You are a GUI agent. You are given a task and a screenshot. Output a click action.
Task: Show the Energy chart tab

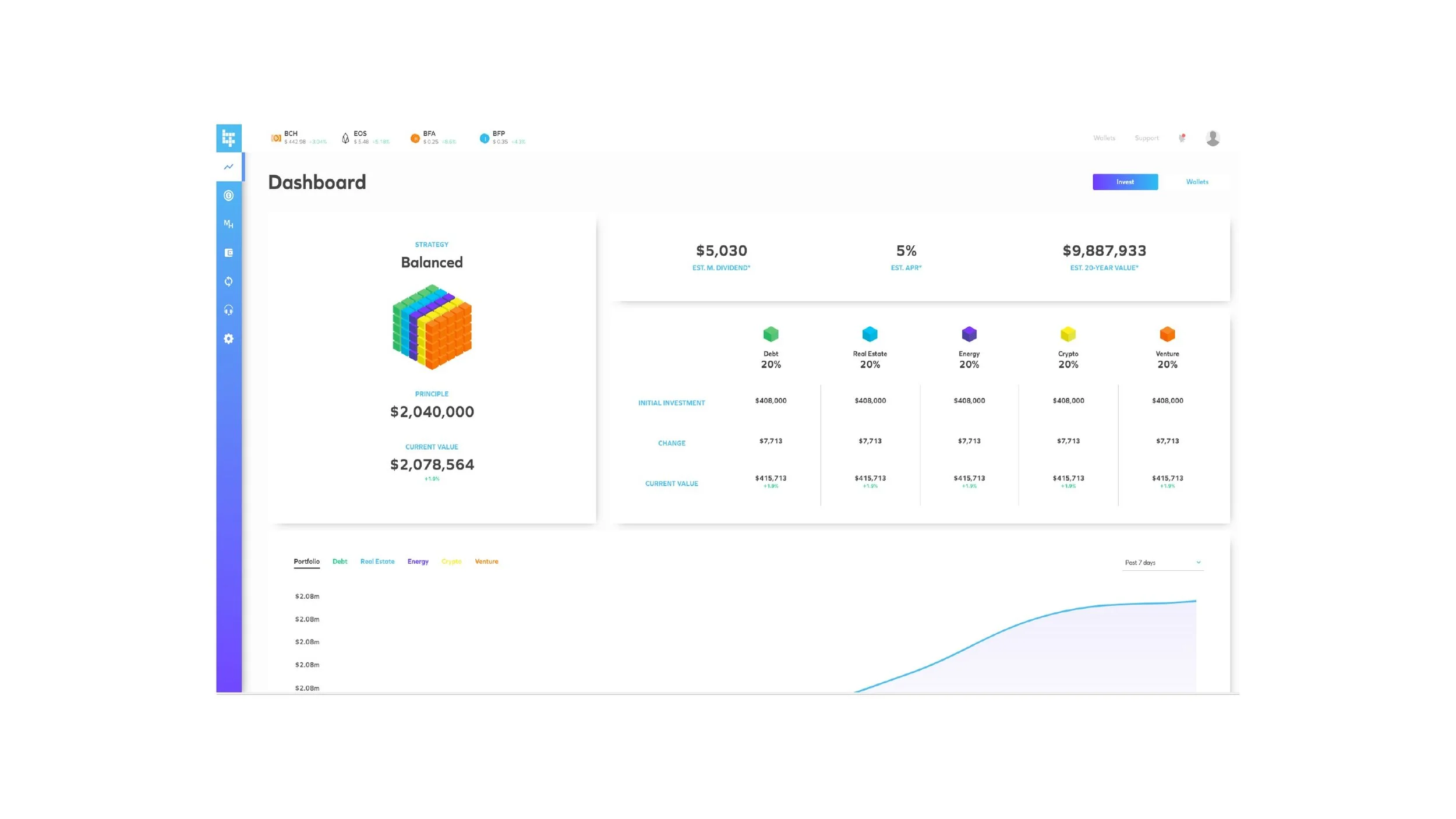tap(418, 562)
